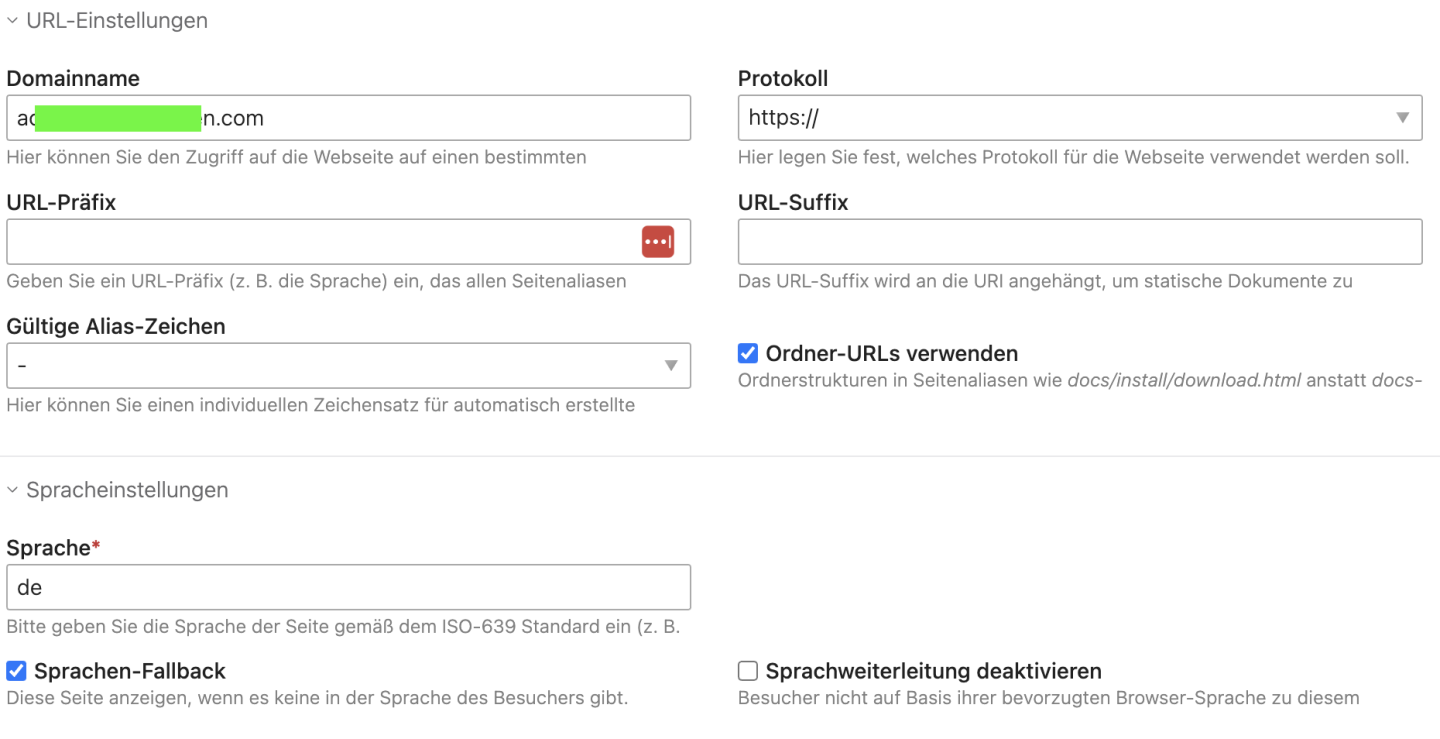The height and width of the screenshot is (739, 1440).
Task: Enable the Sprachweiterleitung deaktivieren checkbox
Action: (747, 671)
